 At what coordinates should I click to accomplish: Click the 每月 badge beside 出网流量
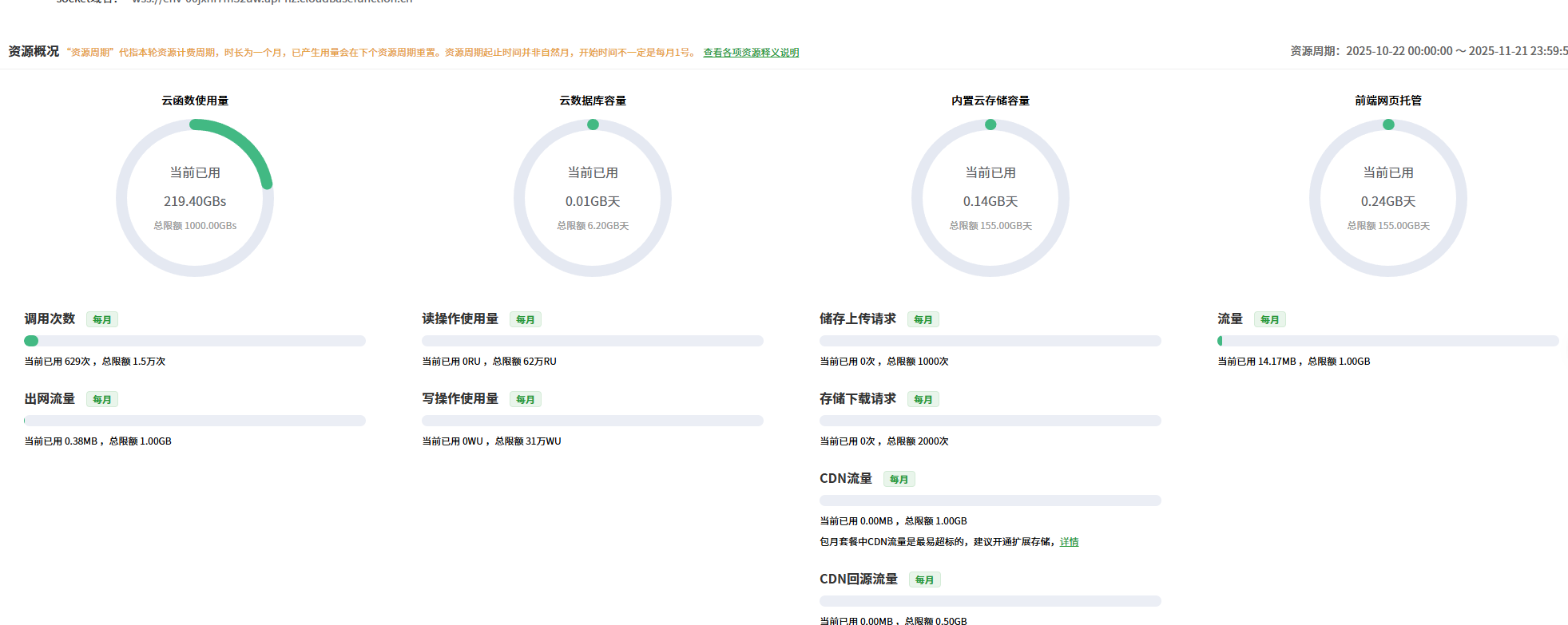pos(102,400)
